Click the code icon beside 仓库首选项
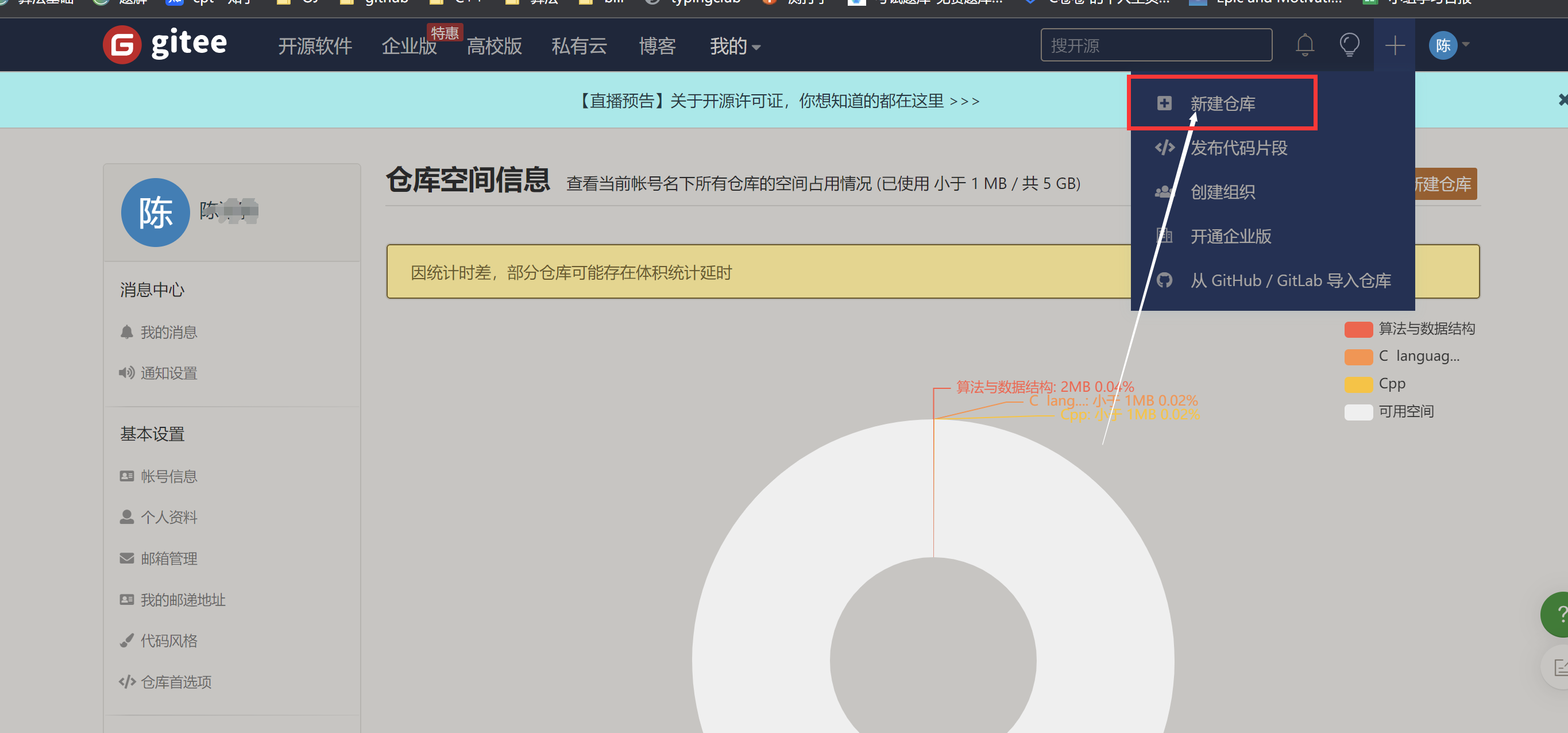The width and height of the screenshot is (1568, 733). click(x=126, y=682)
